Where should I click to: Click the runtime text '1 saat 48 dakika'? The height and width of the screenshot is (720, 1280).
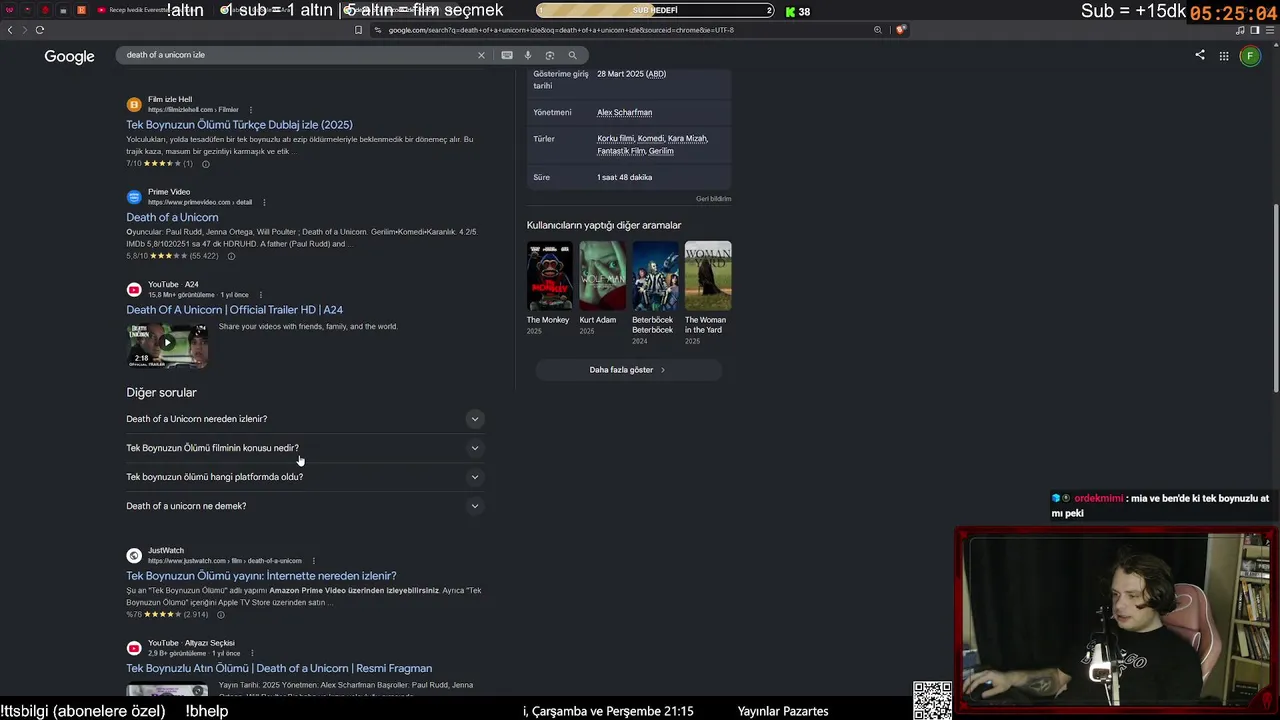click(624, 177)
